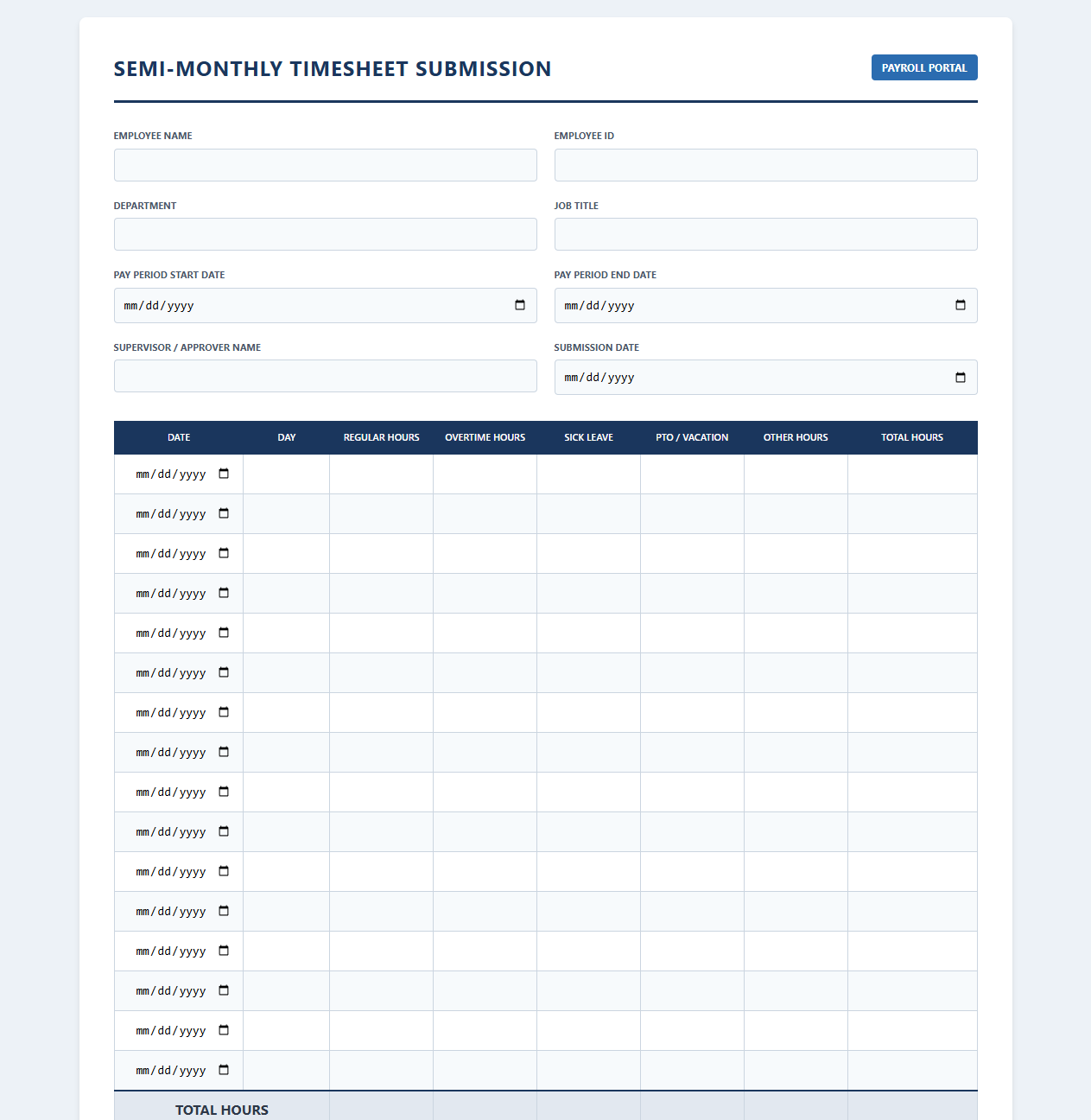Focus the Employee ID field
The height and width of the screenshot is (1120, 1091).
[x=766, y=165]
